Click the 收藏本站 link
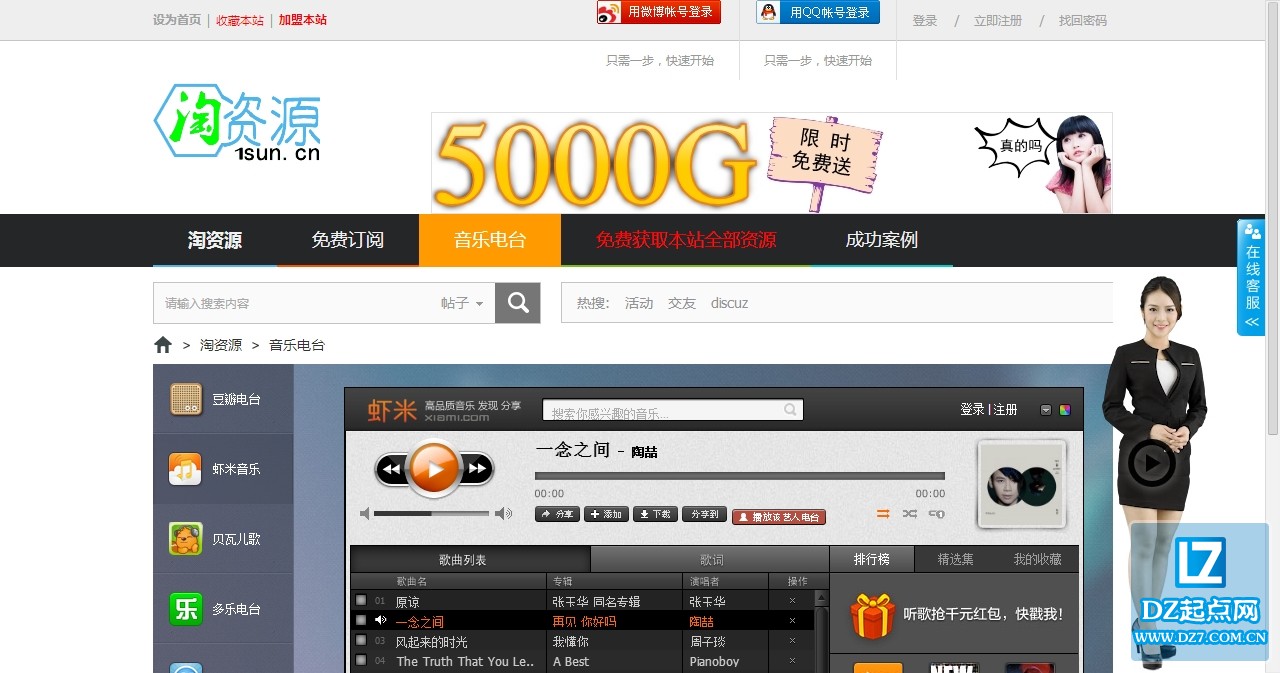This screenshot has height=673, width=1280. click(x=240, y=20)
